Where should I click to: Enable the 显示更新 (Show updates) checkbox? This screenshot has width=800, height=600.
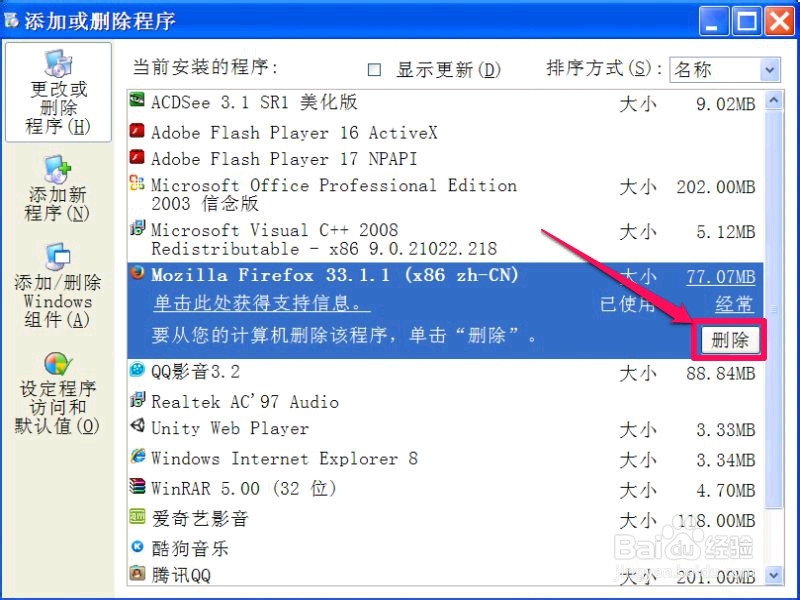tap(374, 69)
